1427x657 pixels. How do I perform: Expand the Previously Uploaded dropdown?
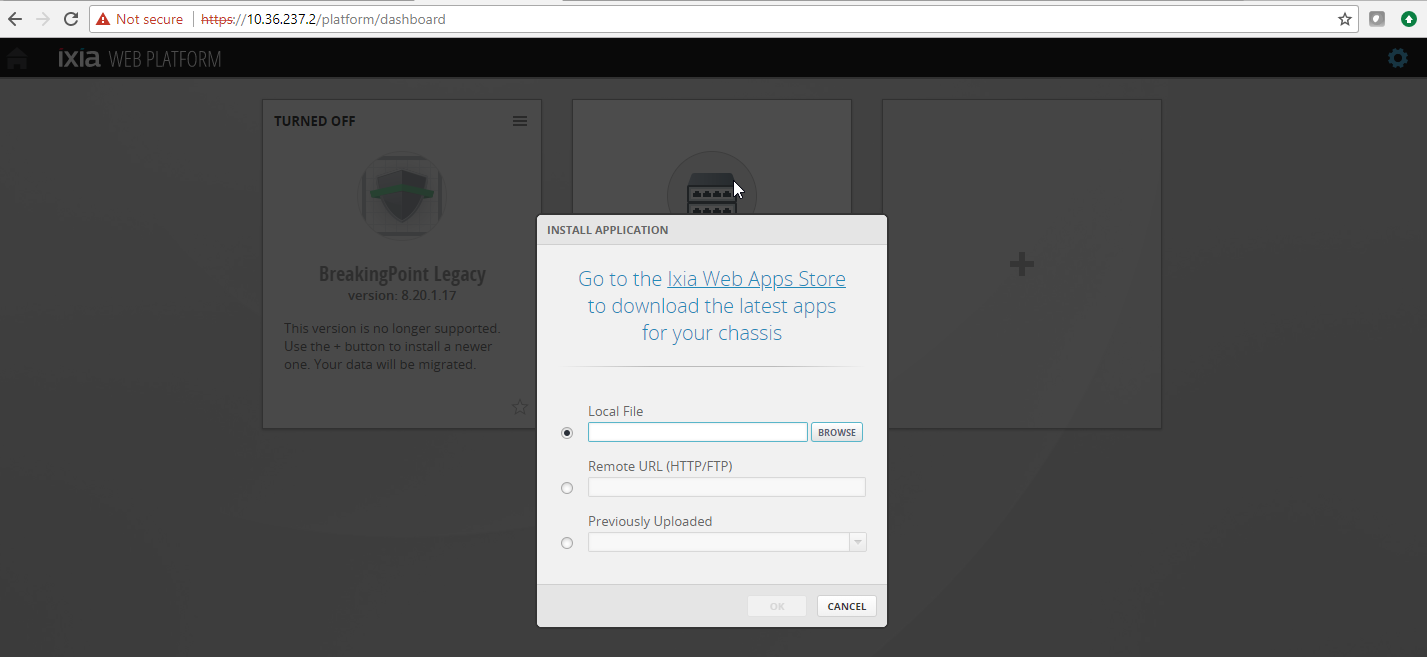click(x=857, y=542)
